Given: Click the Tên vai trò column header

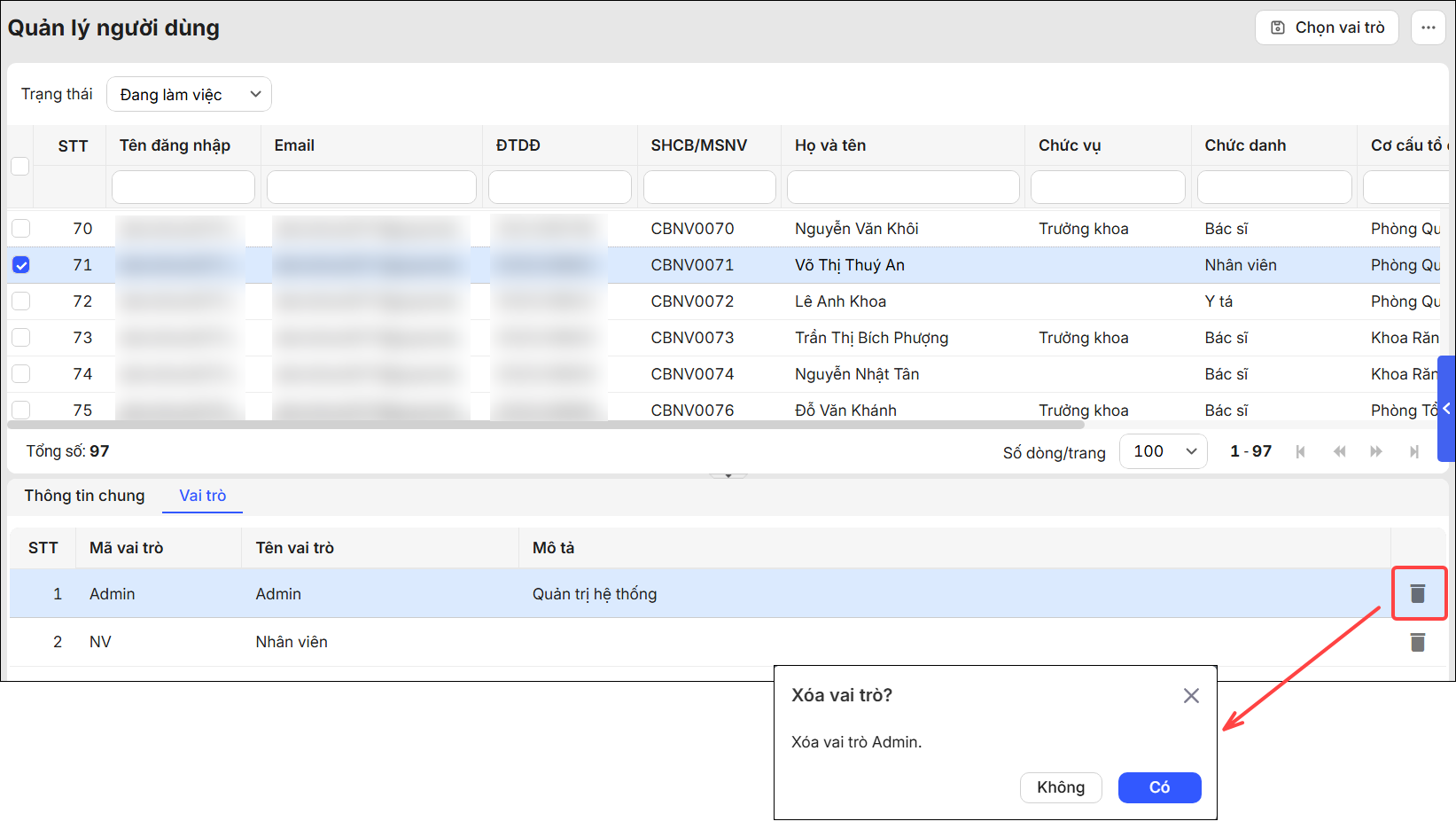Looking at the screenshot, I should [x=294, y=548].
